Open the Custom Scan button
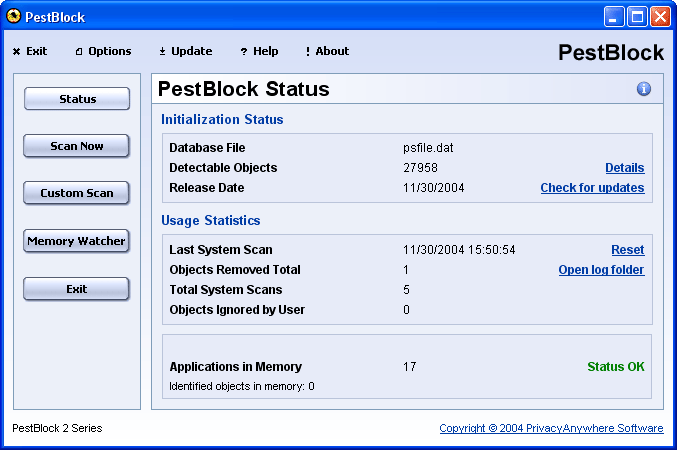Screen dimensions: 677x450 click(76, 193)
